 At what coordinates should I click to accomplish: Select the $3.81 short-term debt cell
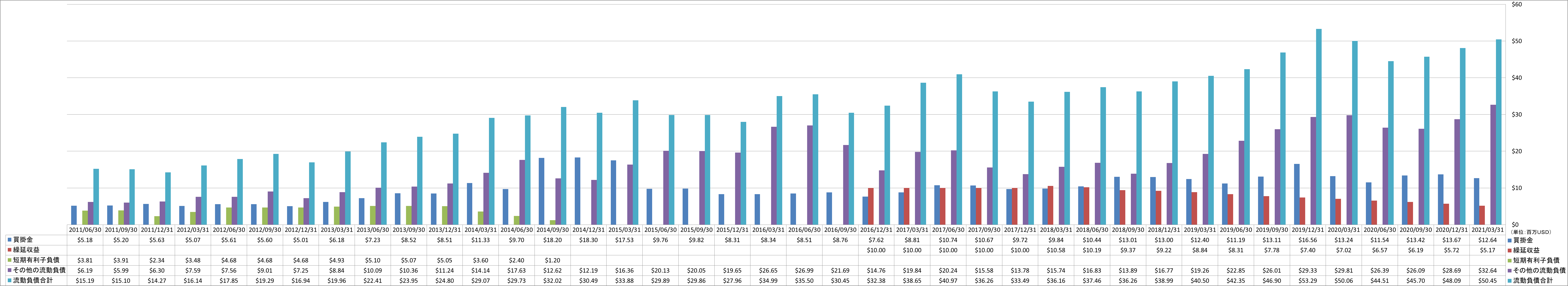tap(85, 260)
